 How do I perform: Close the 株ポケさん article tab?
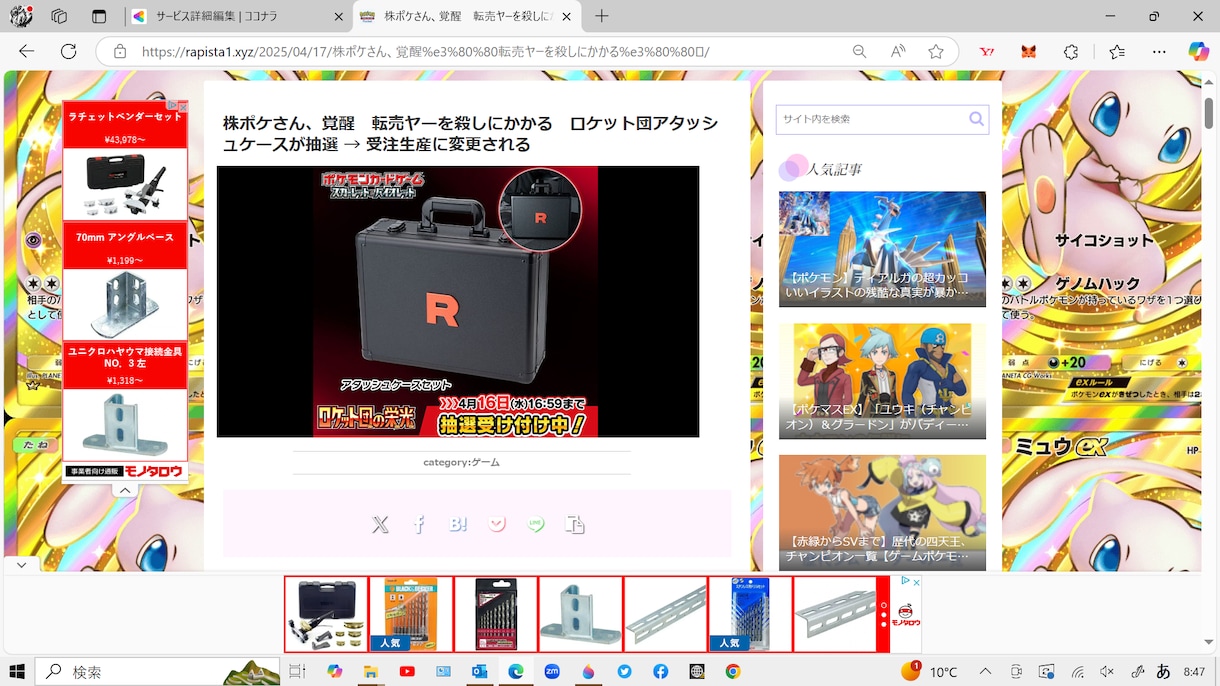pos(566,16)
